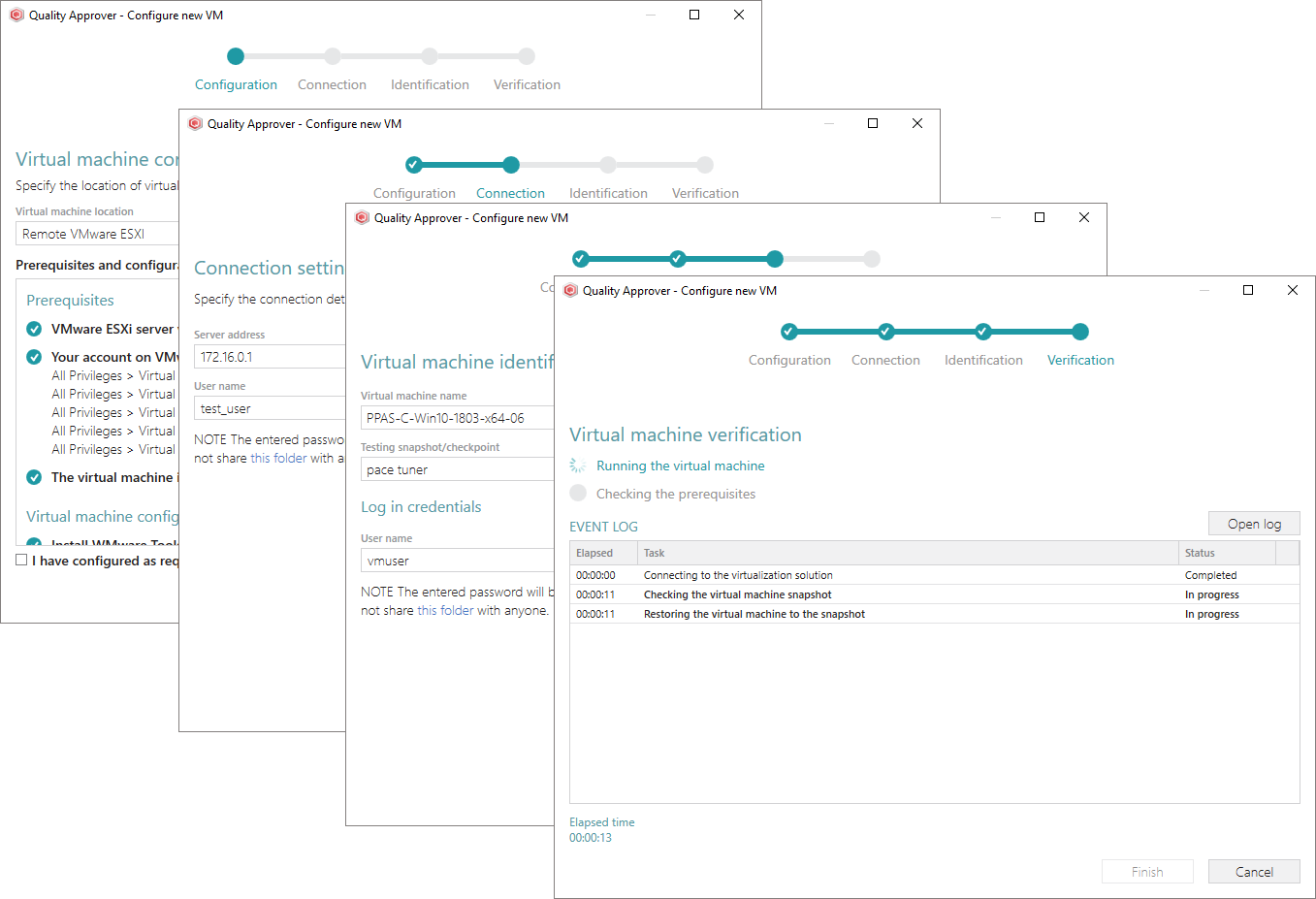Click the active Verification step circle
1316x899 pixels.
point(1080,332)
